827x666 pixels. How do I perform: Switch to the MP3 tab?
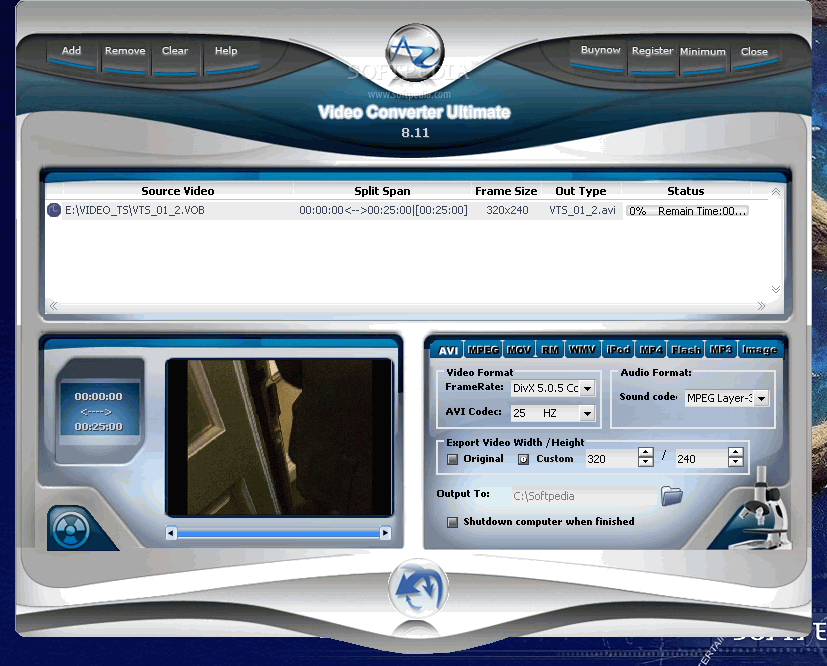pos(720,350)
